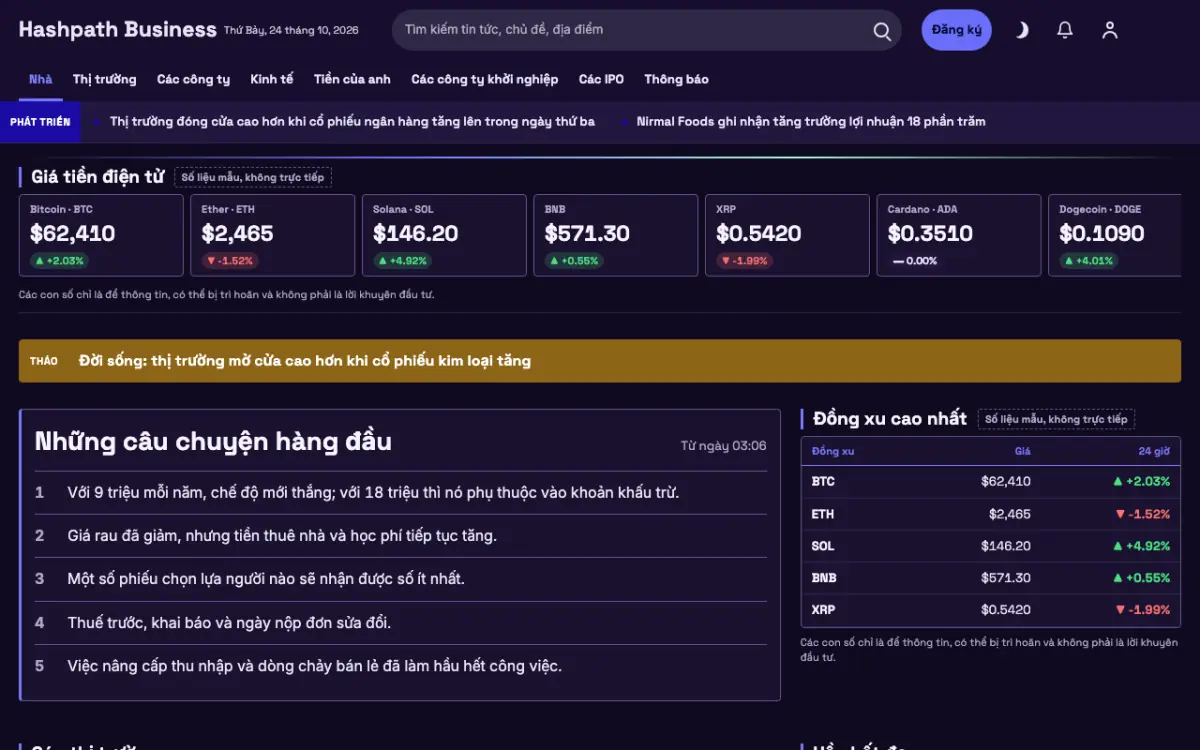Screen dimensions: 1200x750
Task: Click the date Thứ Bảy, 24 tháng 10
Action: (x=291, y=31)
